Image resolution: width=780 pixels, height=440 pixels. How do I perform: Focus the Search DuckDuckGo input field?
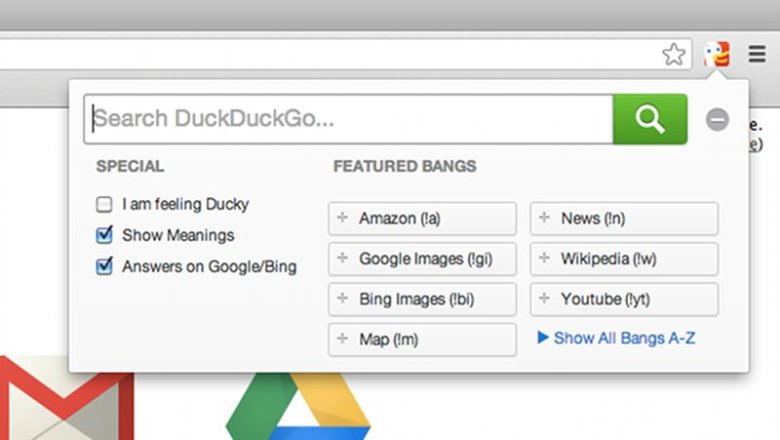pos(349,119)
